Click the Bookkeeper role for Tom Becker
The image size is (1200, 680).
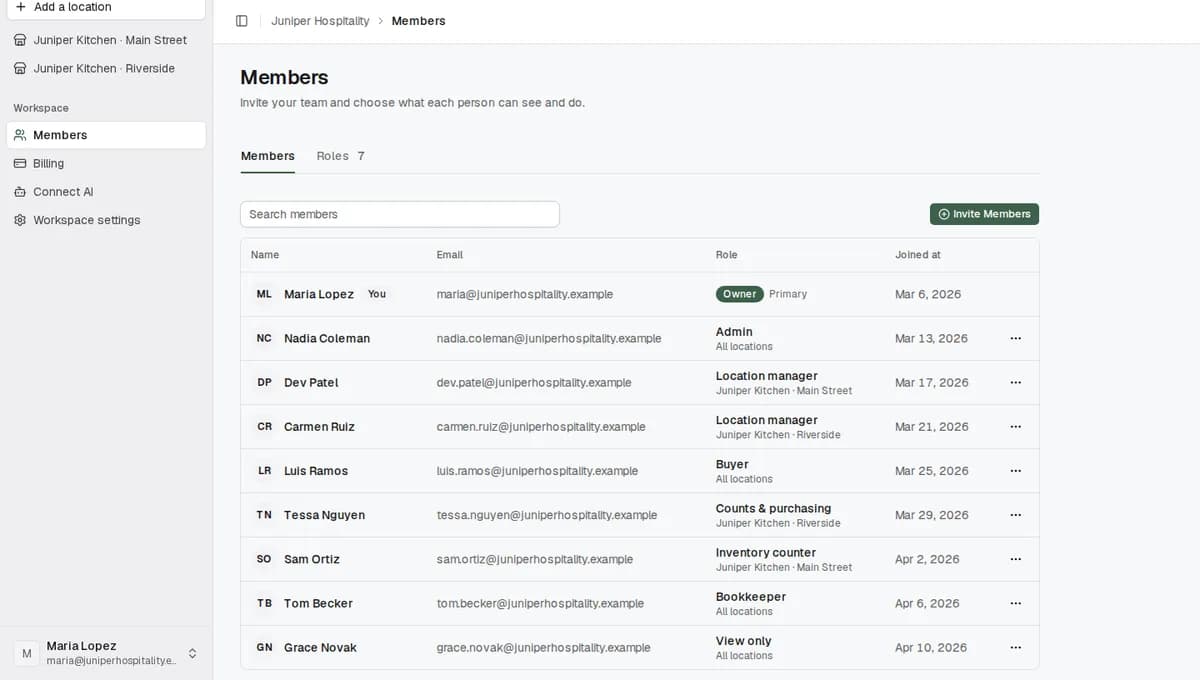751,596
